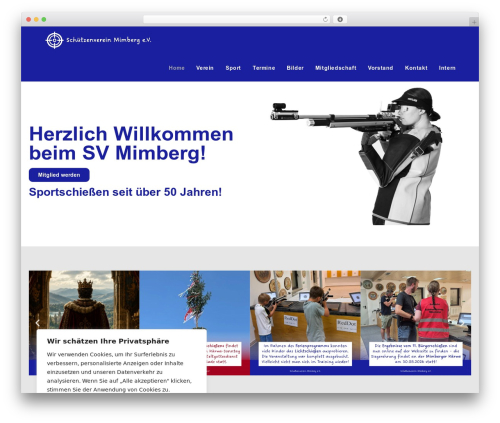Click the round icon next to address bar

340,20
